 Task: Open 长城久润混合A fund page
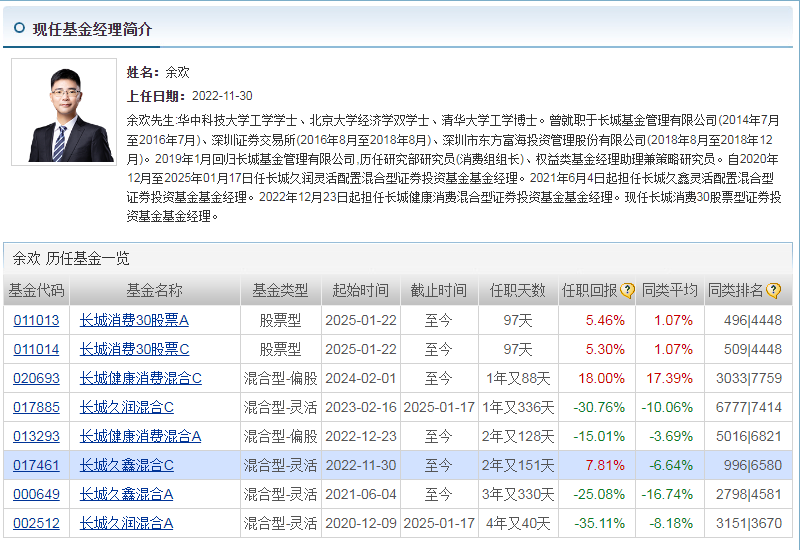click(x=127, y=523)
